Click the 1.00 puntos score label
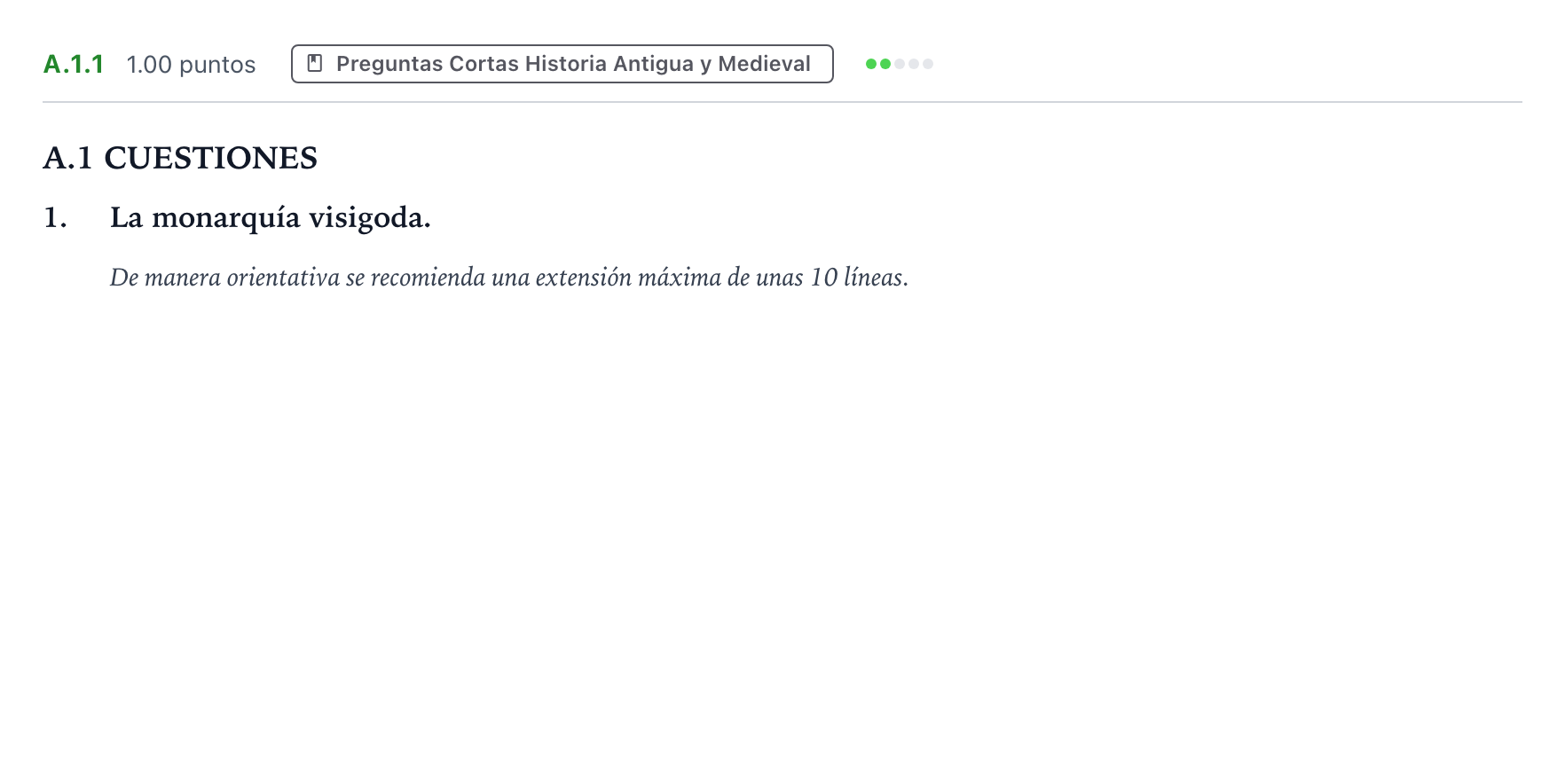Viewport: 1565px width, 784px height. point(191,65)
